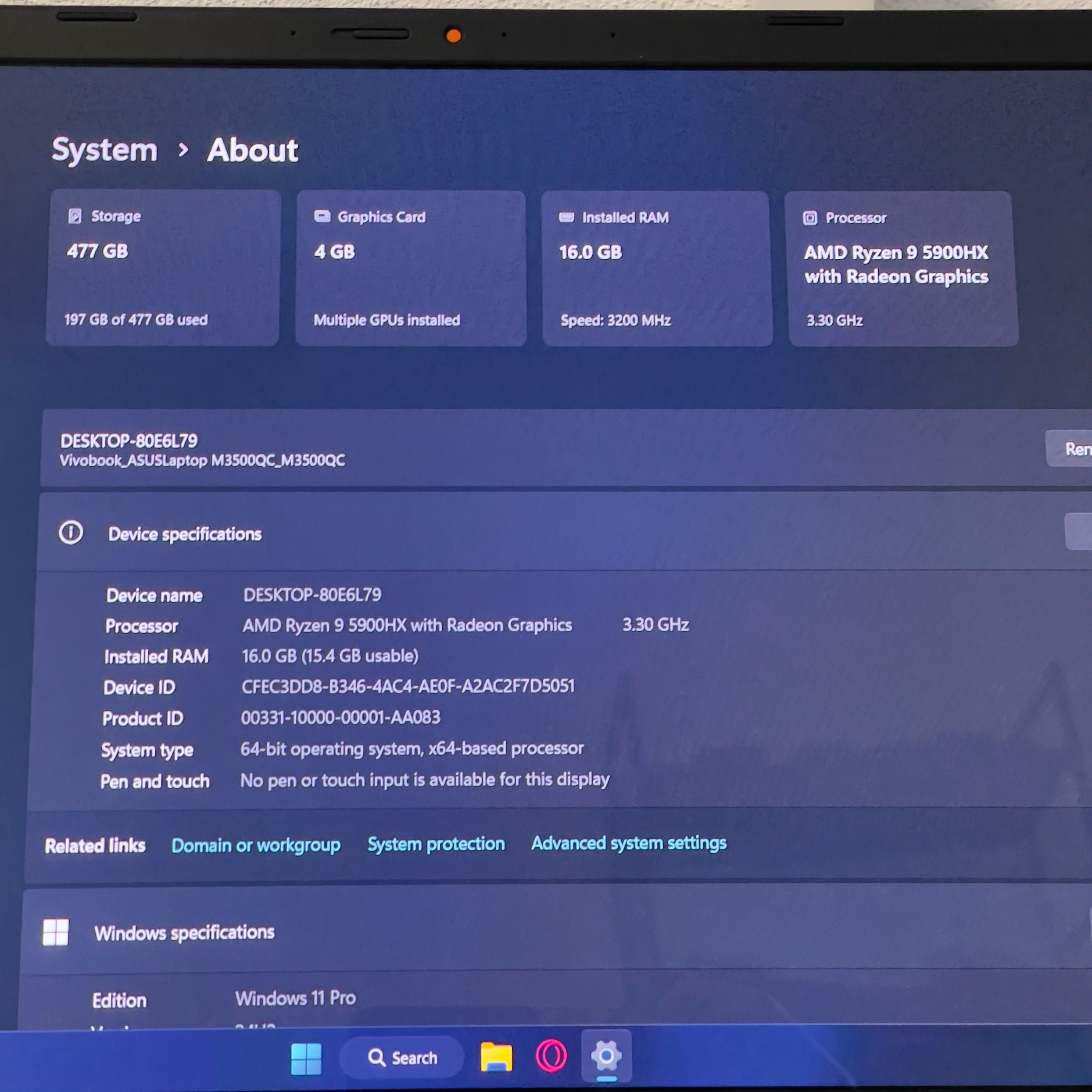Click the Device ID value CFEC3DD8-B346
1092x1092 pixels.
(x=408, y=686)
